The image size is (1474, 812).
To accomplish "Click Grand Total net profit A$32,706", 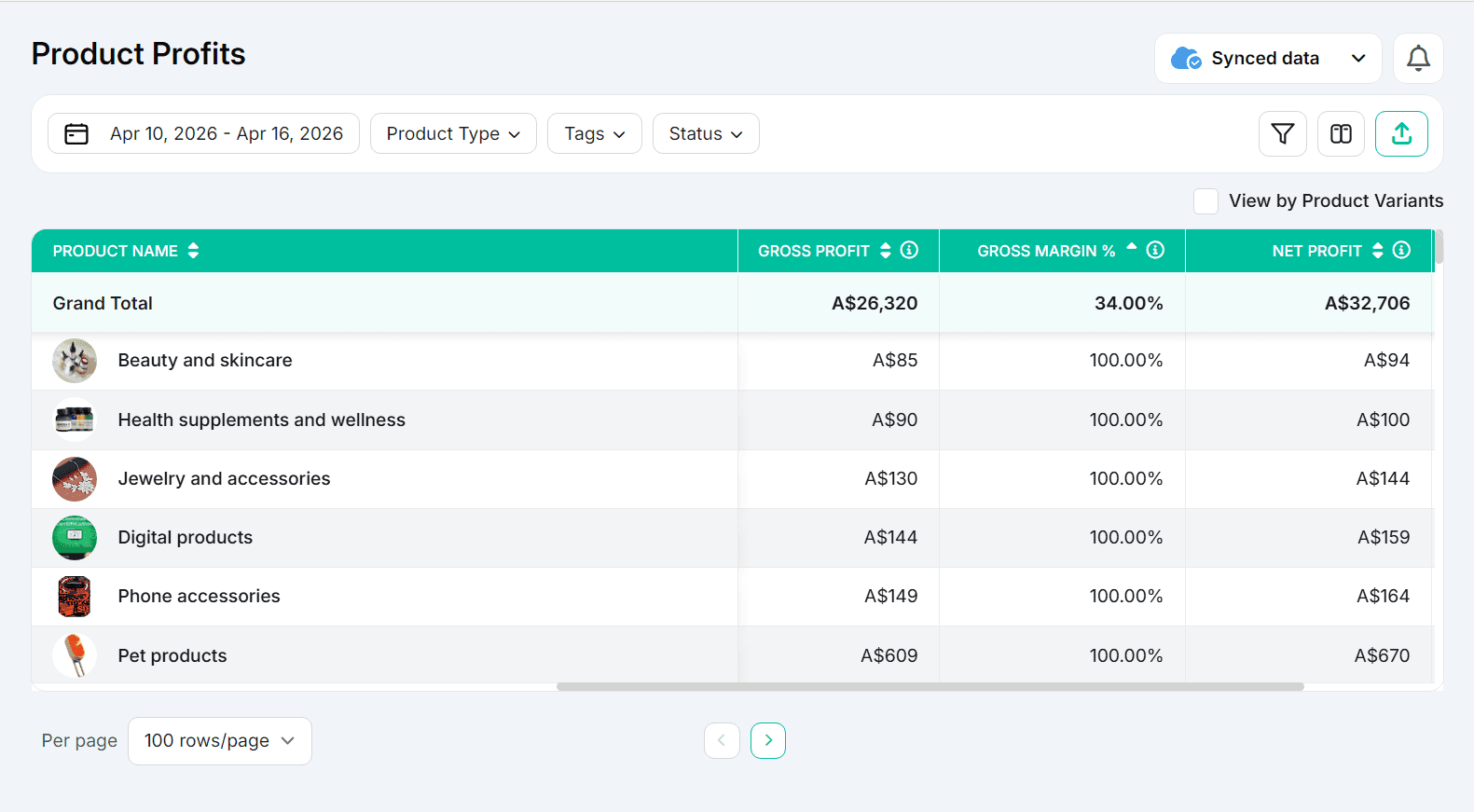I will click(x=1367, y=304).
